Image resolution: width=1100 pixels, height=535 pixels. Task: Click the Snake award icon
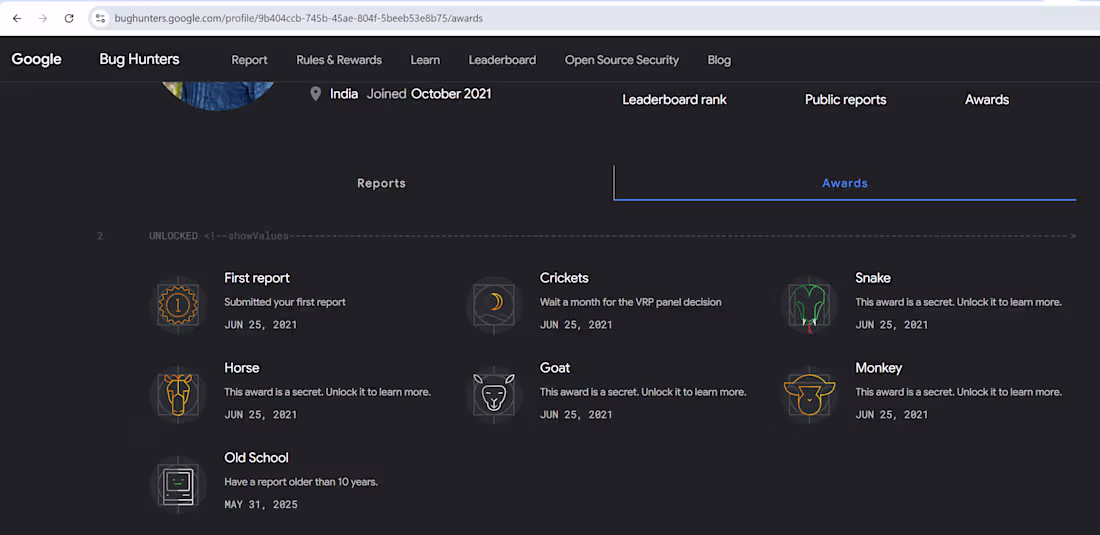click(810, 304)
